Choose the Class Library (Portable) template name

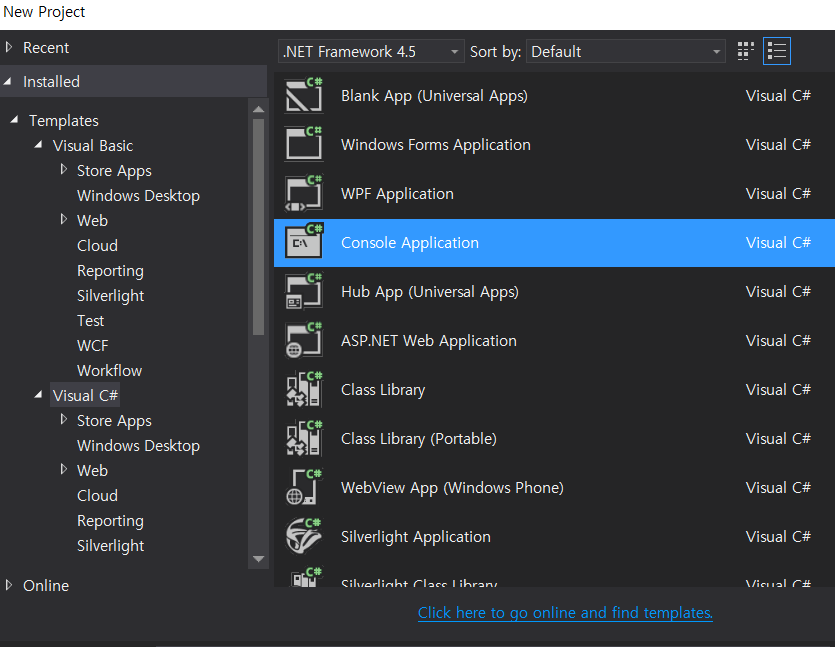[419, 439]
